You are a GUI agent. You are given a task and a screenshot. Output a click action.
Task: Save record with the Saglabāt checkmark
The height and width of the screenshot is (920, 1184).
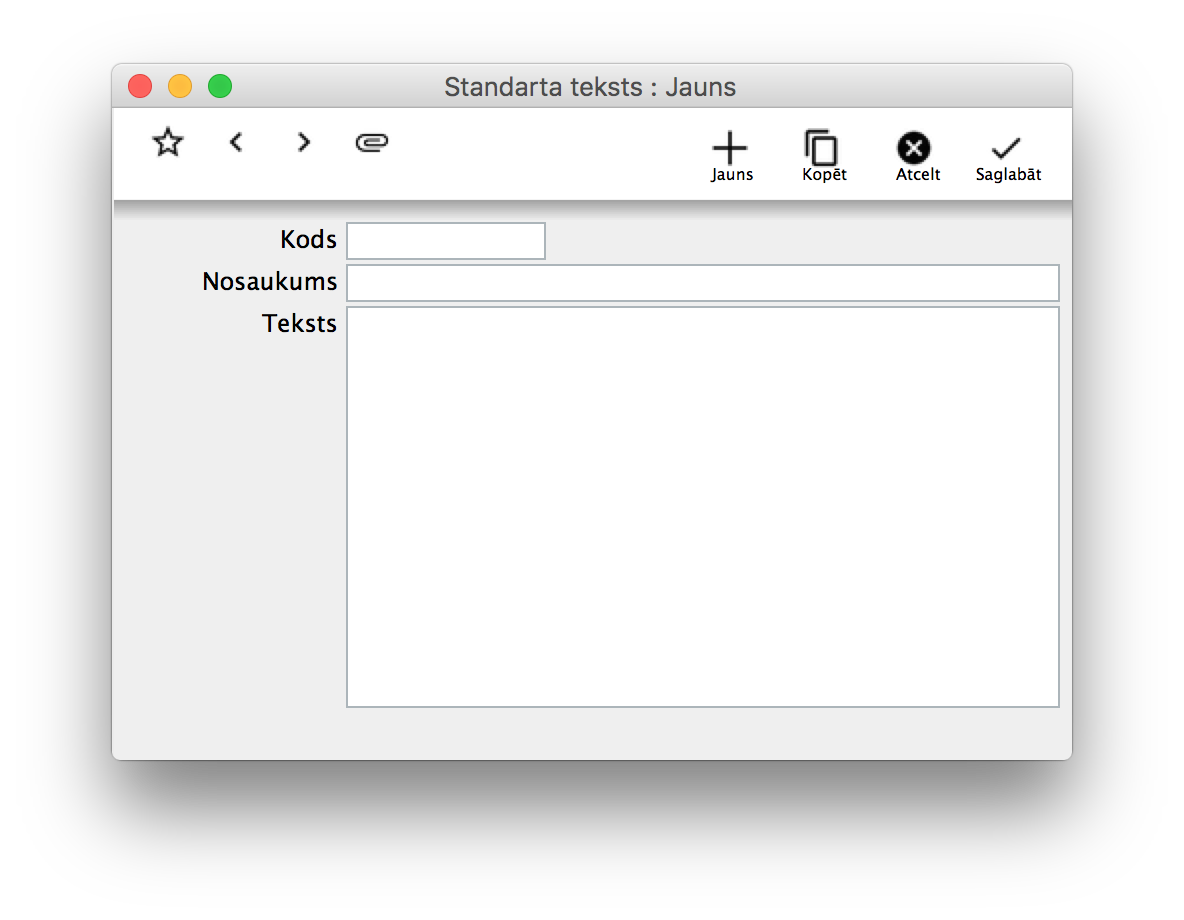pyautogui.click(x=1006, y=148)
